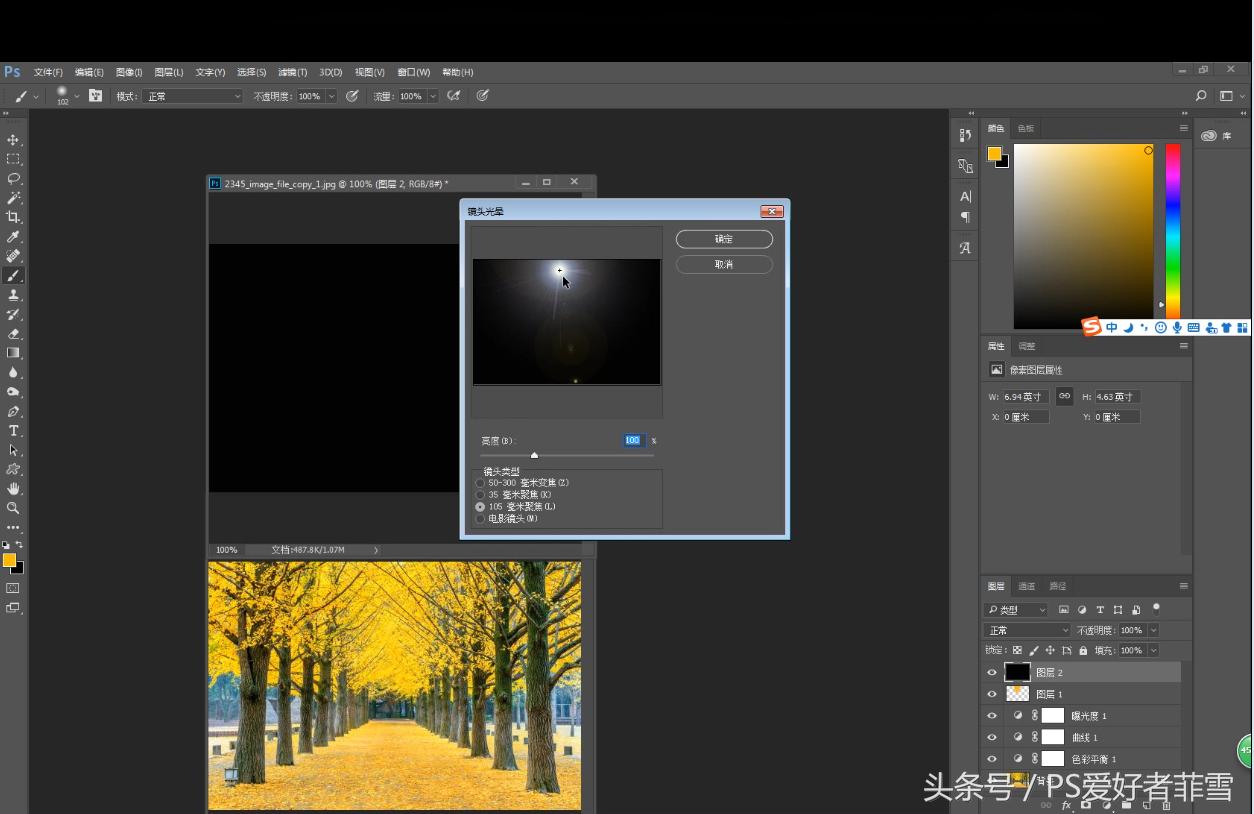Select the Horizontal Type tool

coord(13,431)
